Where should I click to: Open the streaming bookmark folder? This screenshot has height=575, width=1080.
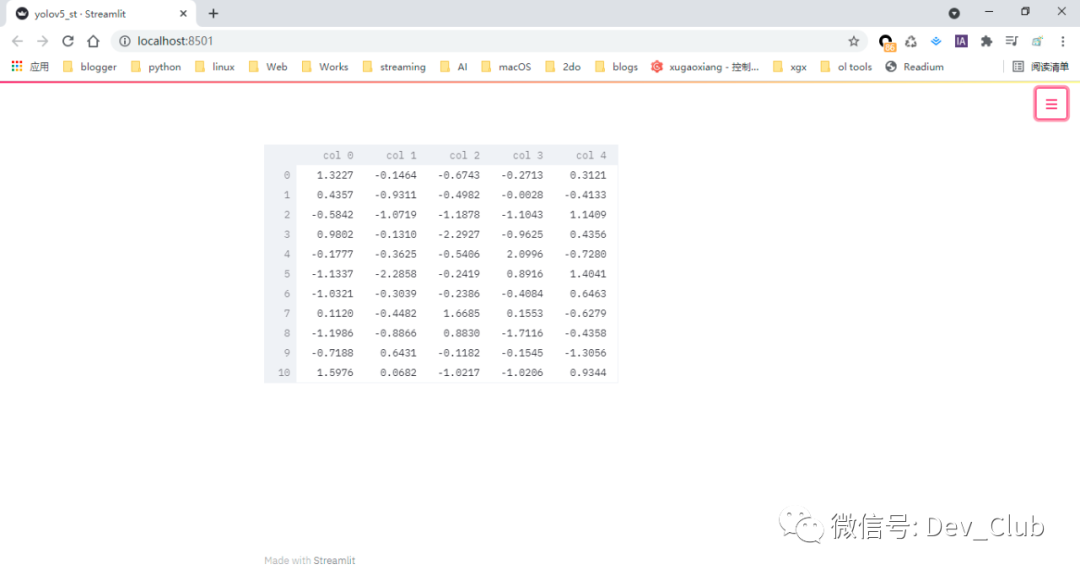tap(394, 67)
